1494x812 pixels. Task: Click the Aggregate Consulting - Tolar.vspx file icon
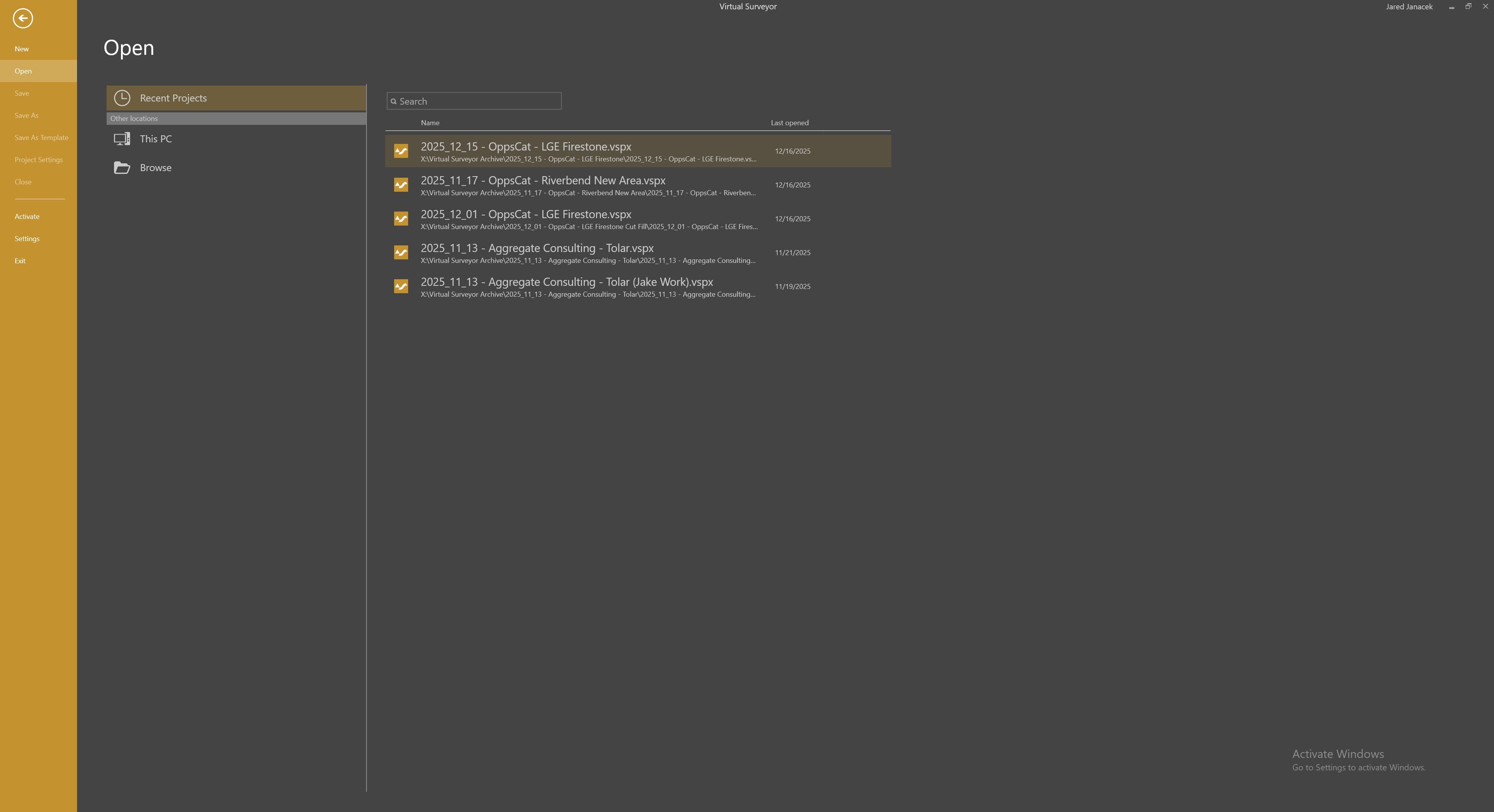(401, 253)
